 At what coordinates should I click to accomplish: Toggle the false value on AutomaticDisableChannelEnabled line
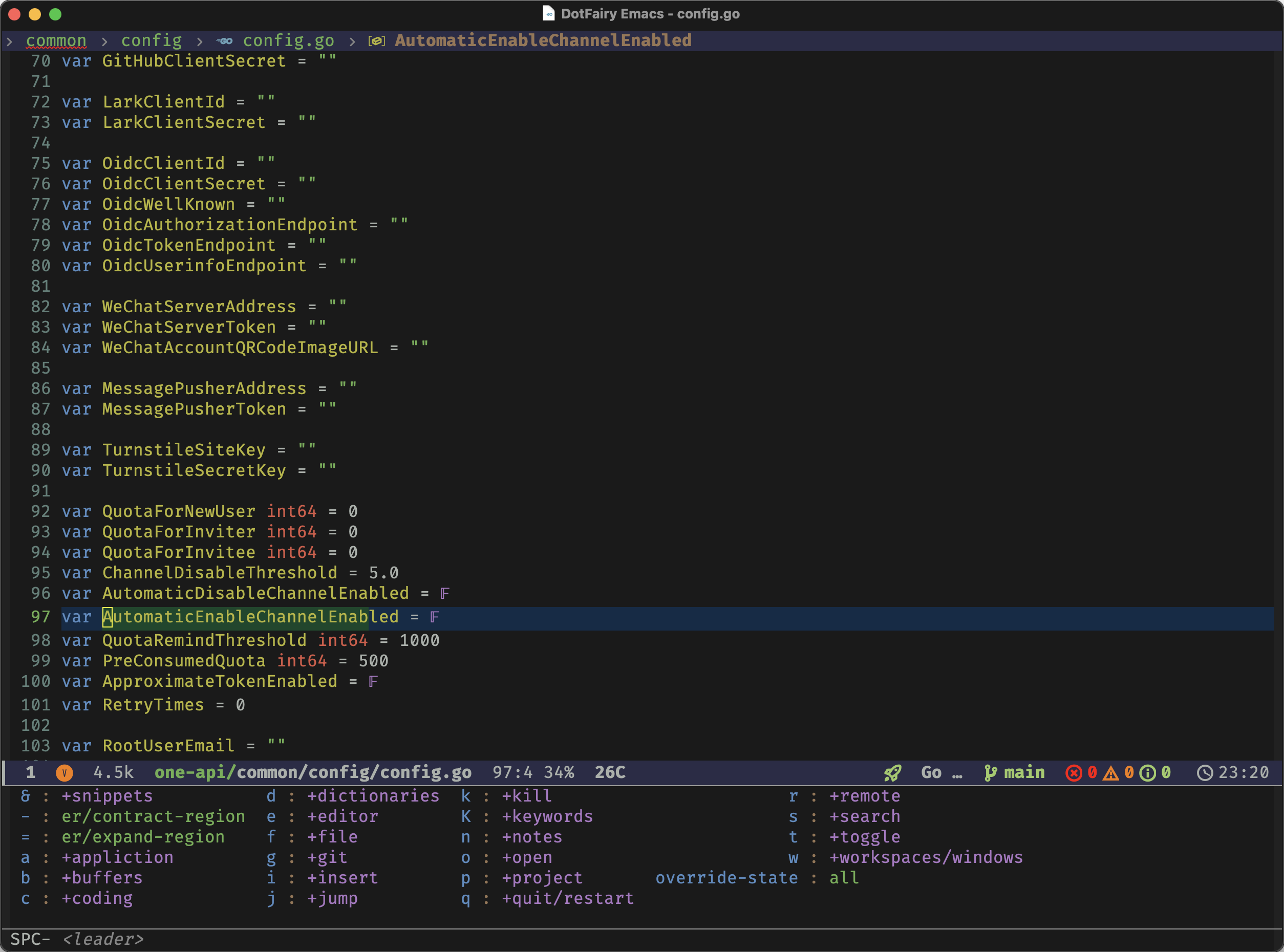click(x=444, y=594)
